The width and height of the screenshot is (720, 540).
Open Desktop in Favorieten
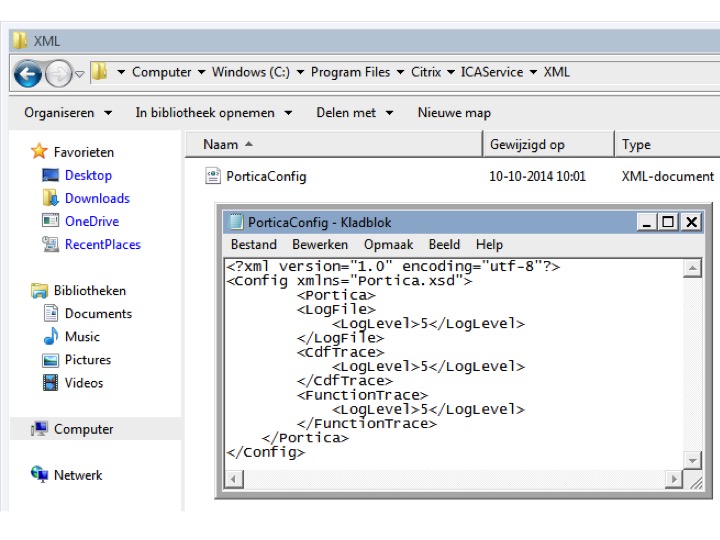coord(88,175)
